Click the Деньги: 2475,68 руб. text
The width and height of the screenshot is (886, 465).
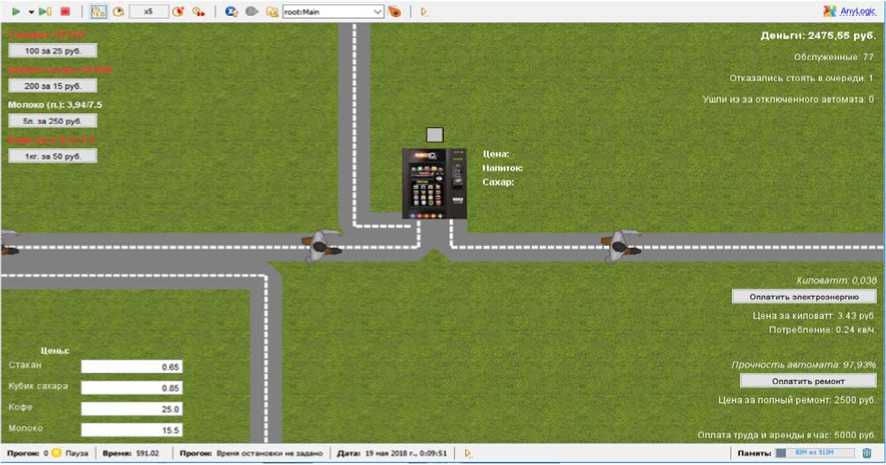click(818, 36)
